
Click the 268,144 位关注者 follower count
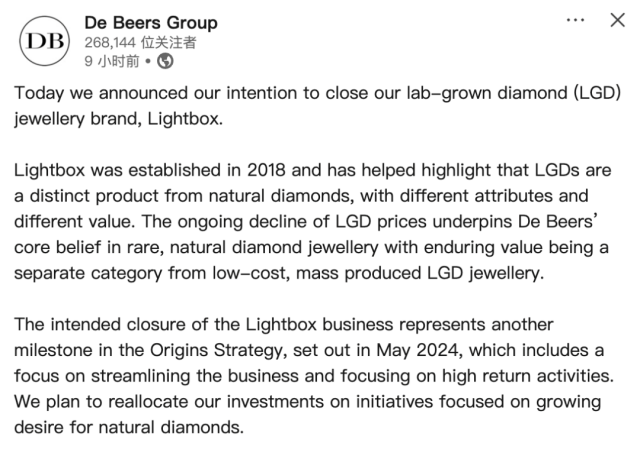click(140, 42)
